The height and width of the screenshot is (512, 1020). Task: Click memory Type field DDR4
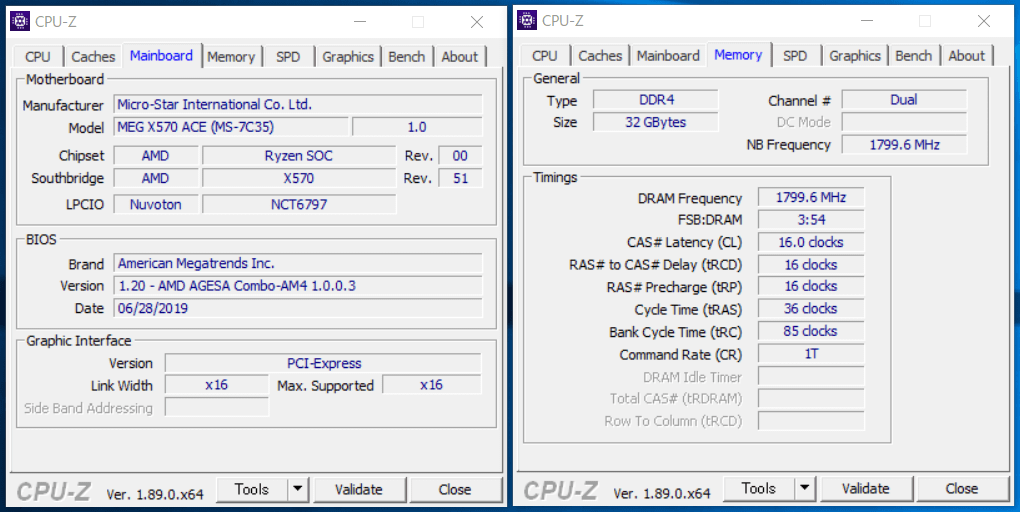tap(656, 100)
